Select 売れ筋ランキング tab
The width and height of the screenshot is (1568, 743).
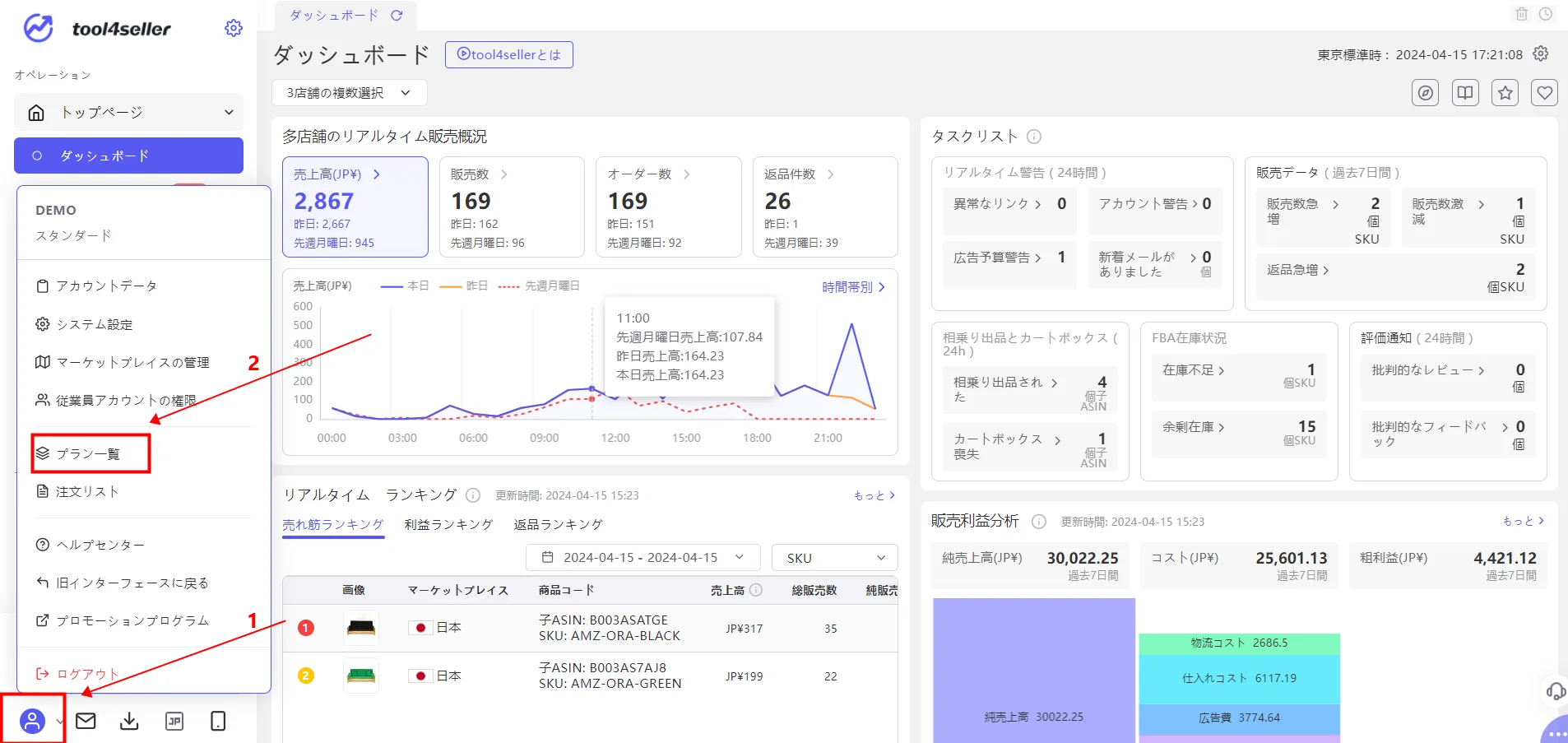332,524
